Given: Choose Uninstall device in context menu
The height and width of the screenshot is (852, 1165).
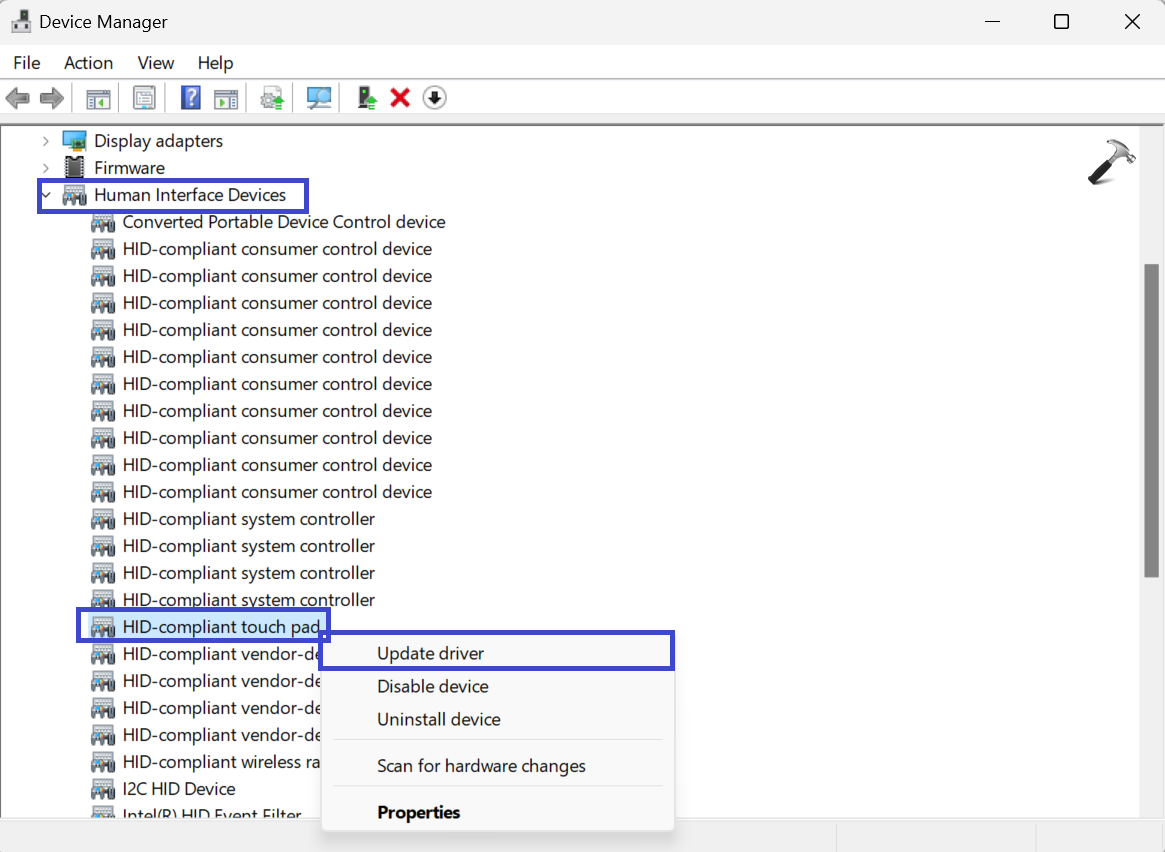Looking at the screenshot, I should (x=438, y=719).
